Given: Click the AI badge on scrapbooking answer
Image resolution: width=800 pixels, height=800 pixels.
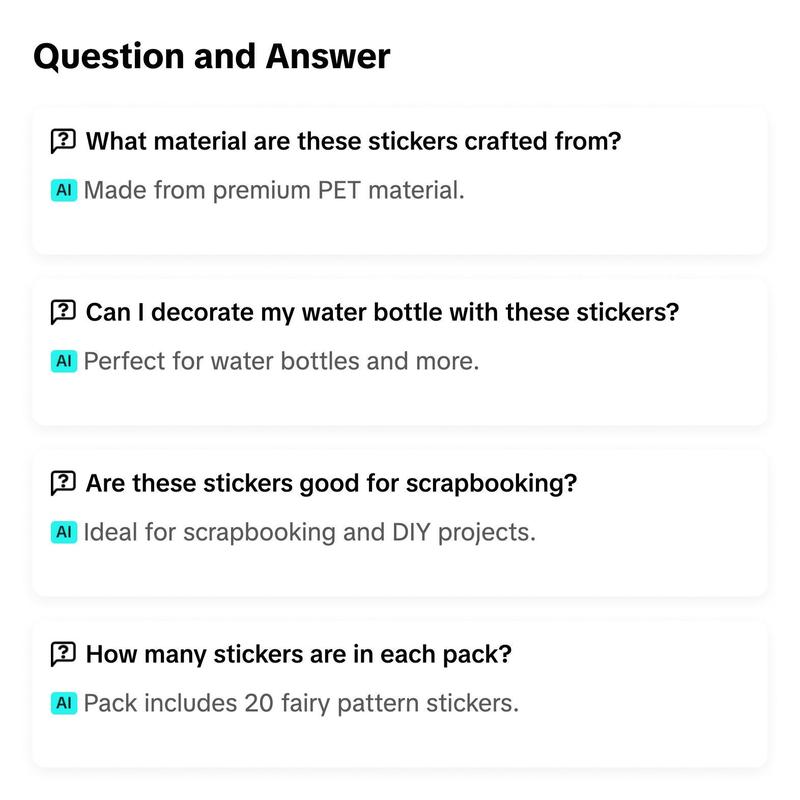Looking at the screenshot, I should [x=64, y=532].
